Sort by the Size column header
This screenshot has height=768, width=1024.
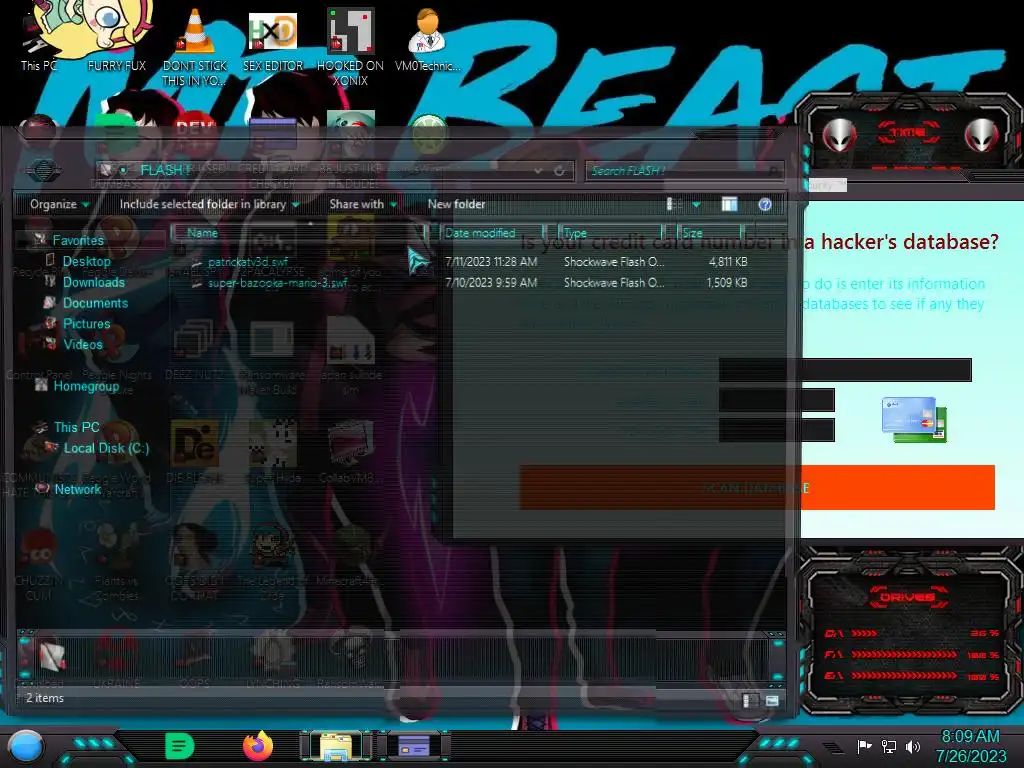point(711,233)
